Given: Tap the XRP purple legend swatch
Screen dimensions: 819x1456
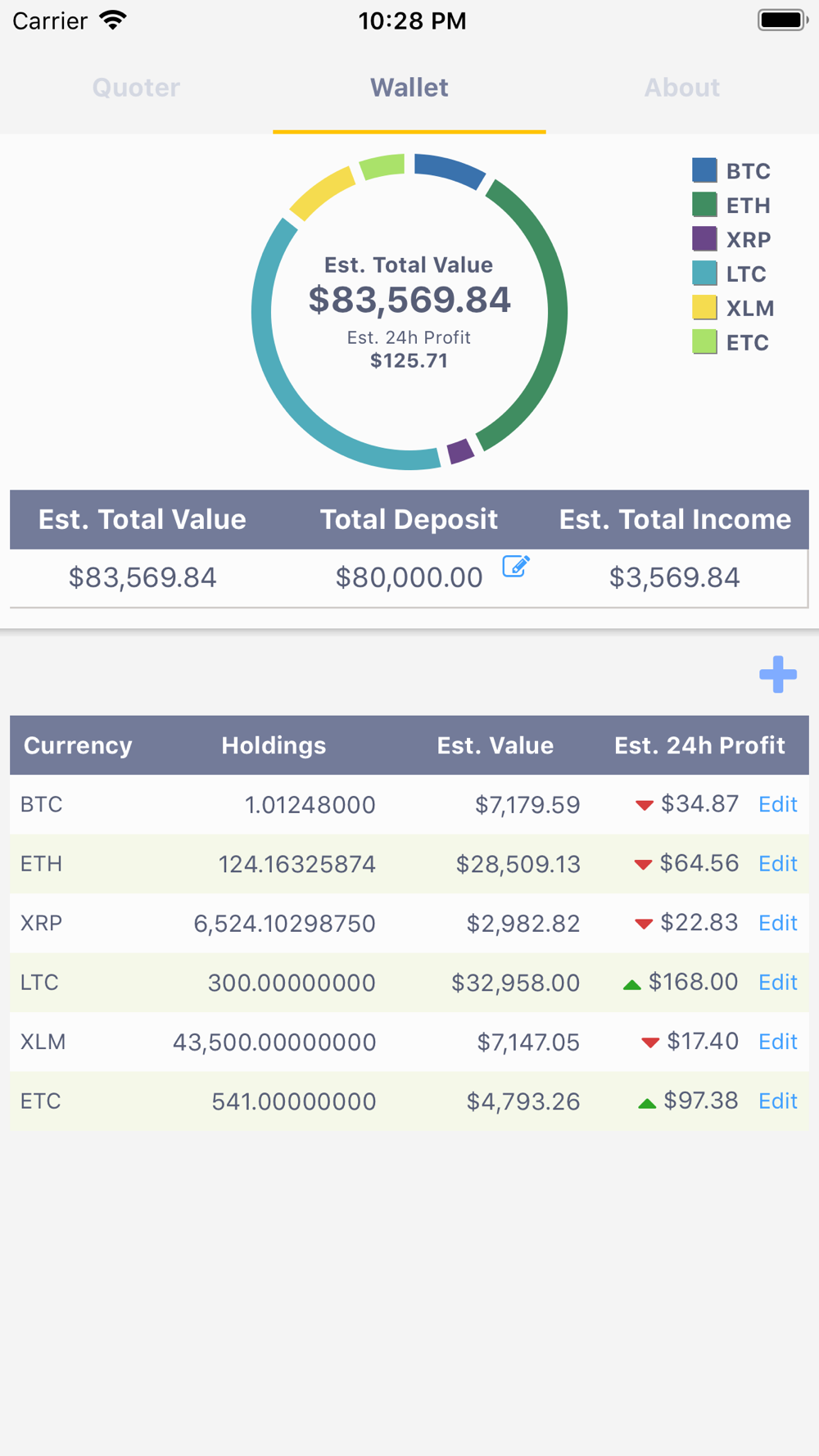Looking at the screenshot, I should (x=704, y=239).
